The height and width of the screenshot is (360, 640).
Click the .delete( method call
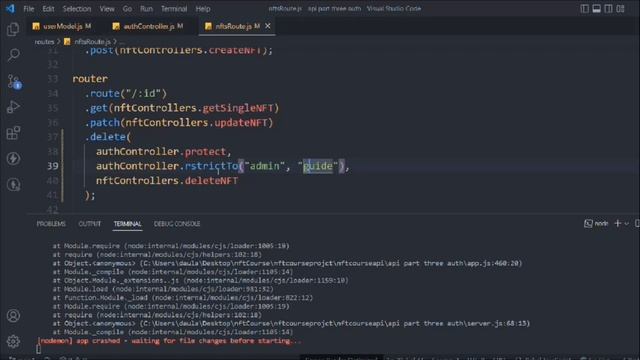point(108,137)
